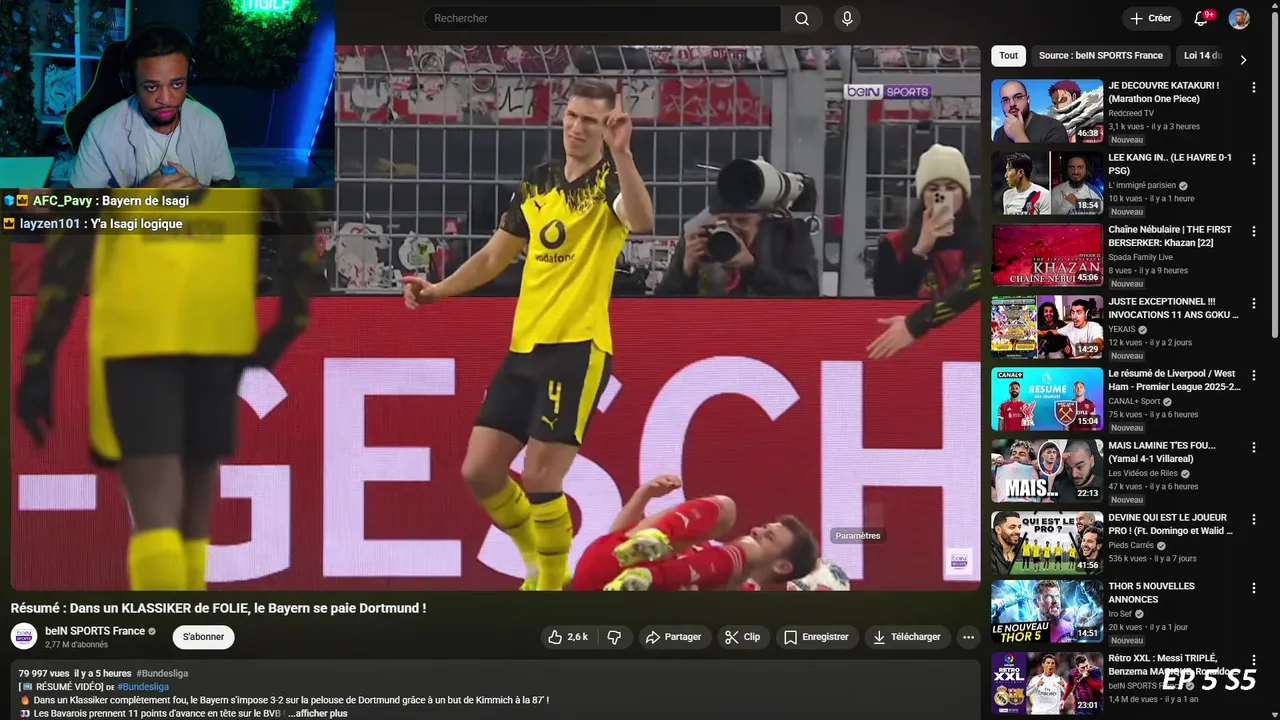The image size is (1280, 720).
Task: Open Chaîne Nébulaire Khazan thumbnail
Action: pyautogui.click(x=1047, y=255)
